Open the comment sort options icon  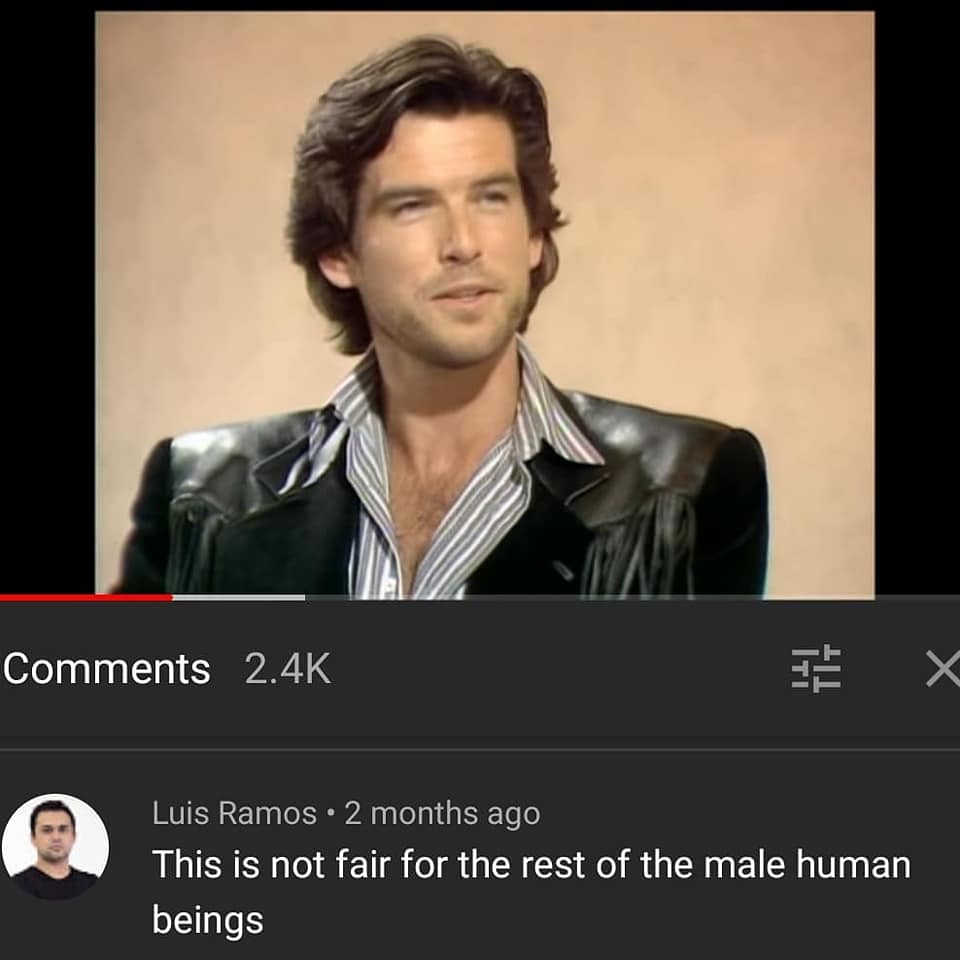coord(816,669)
